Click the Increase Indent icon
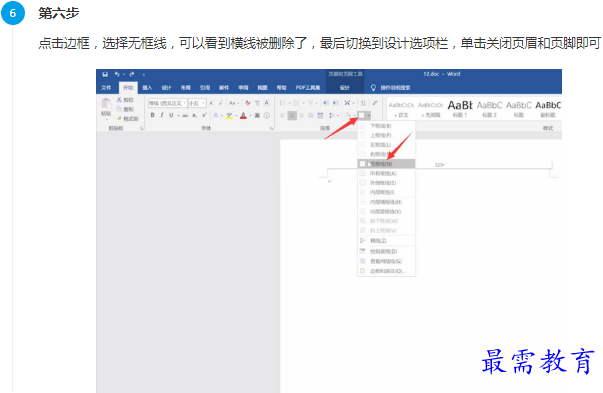 click(335, 103)
